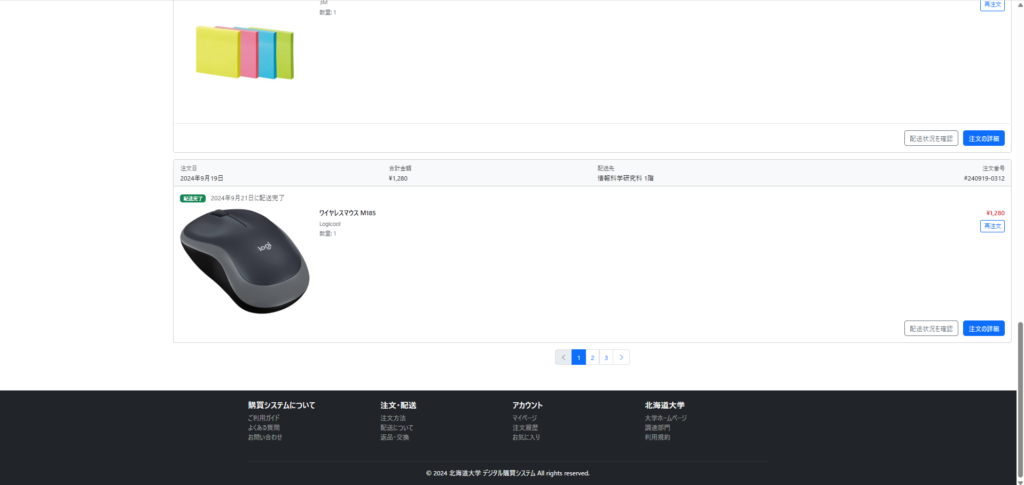Click the next page chevron in pagination

pyautogui.click(x=621, y=357)
